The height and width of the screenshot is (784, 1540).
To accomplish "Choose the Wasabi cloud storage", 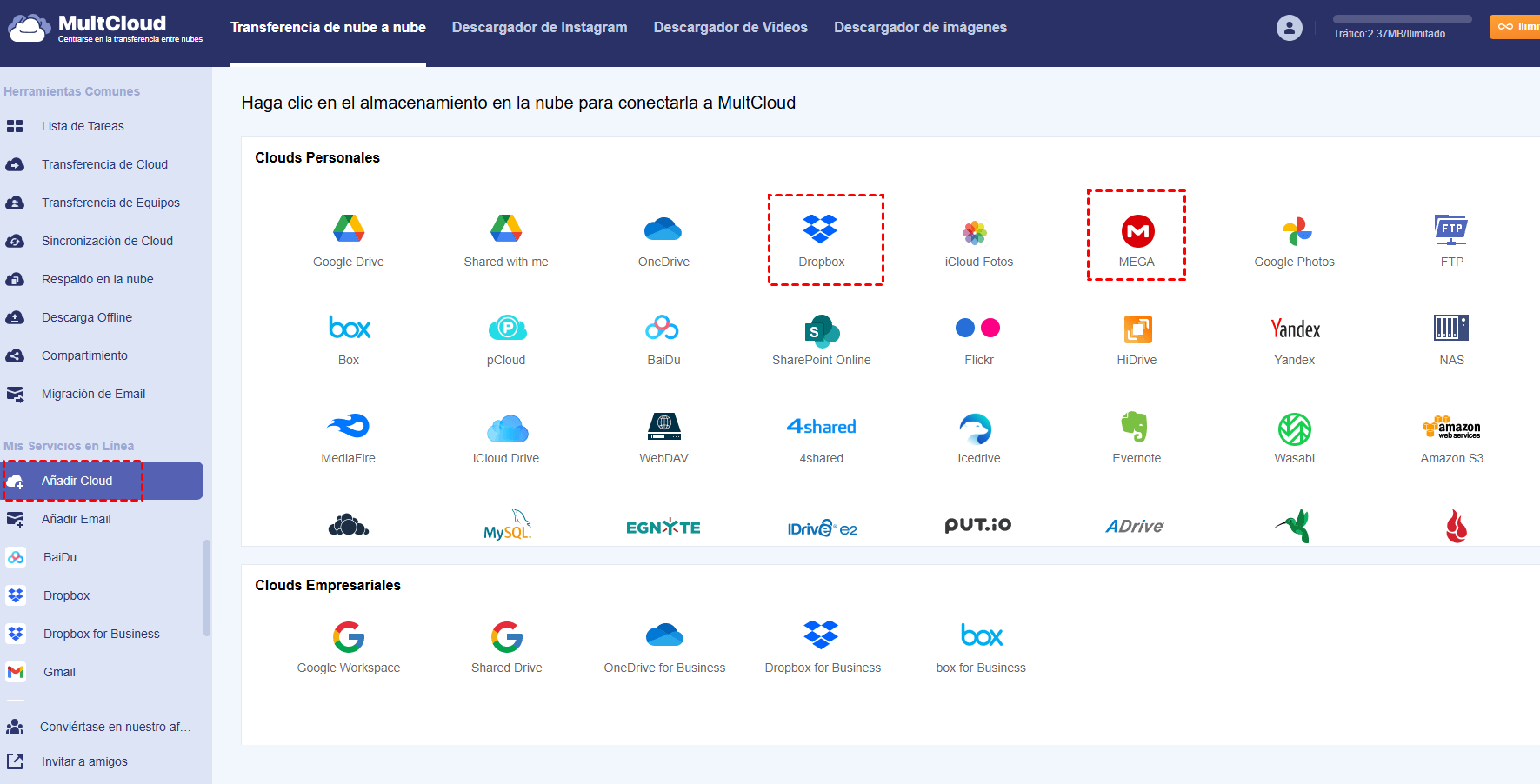I will [1294, 429].
